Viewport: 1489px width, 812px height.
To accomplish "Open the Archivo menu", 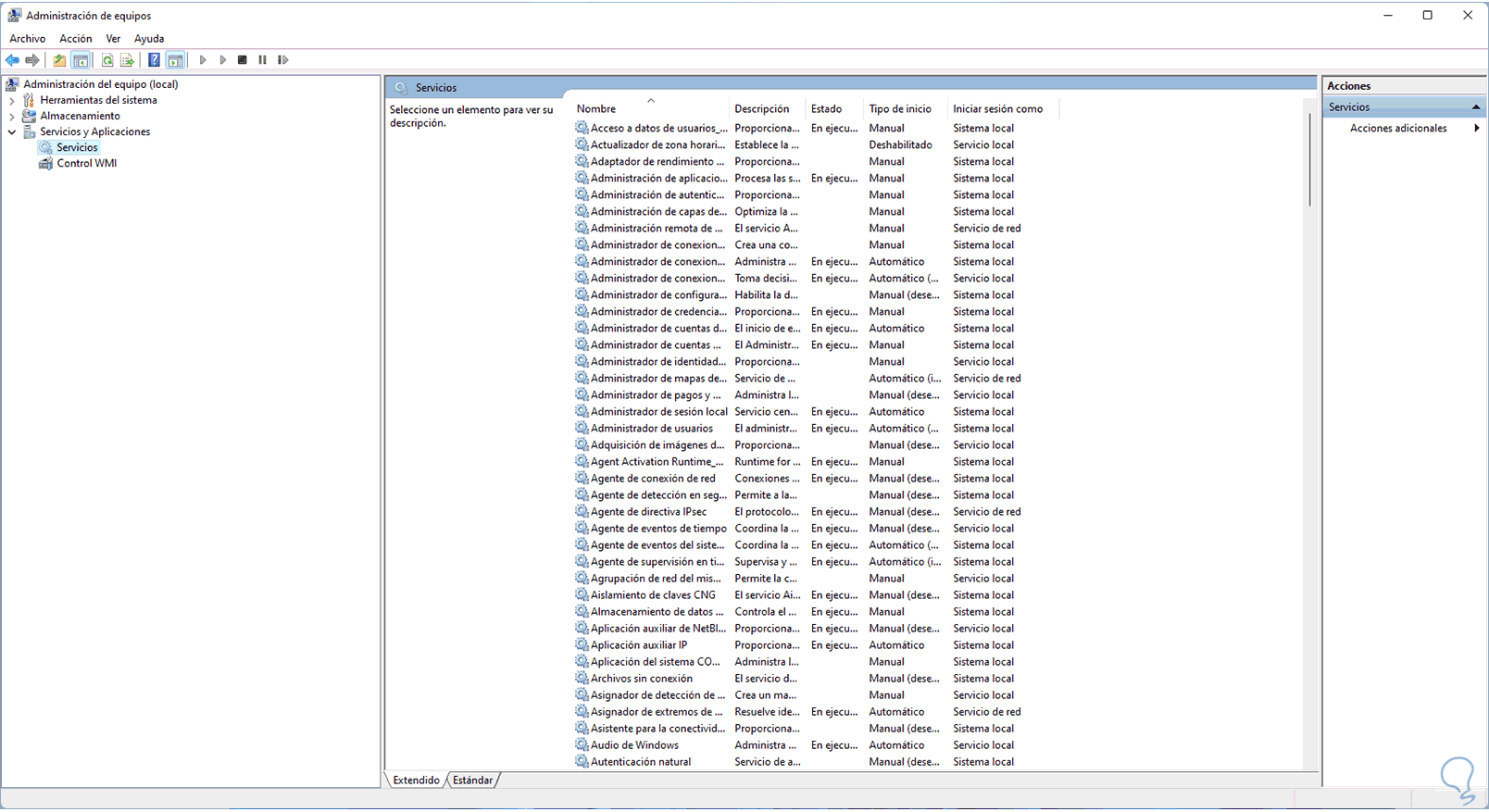I will [28, 39].
